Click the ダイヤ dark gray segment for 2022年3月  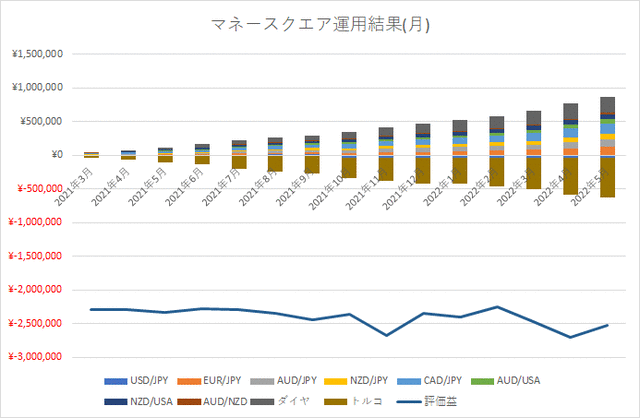pyautogui.click(x=534, y=118)
